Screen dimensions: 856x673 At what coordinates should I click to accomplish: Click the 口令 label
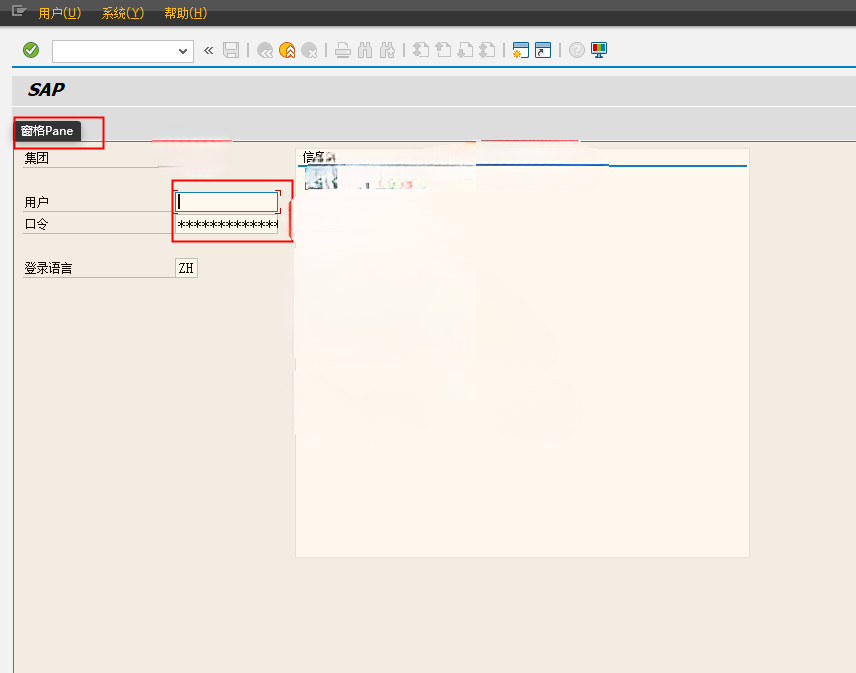37,224
